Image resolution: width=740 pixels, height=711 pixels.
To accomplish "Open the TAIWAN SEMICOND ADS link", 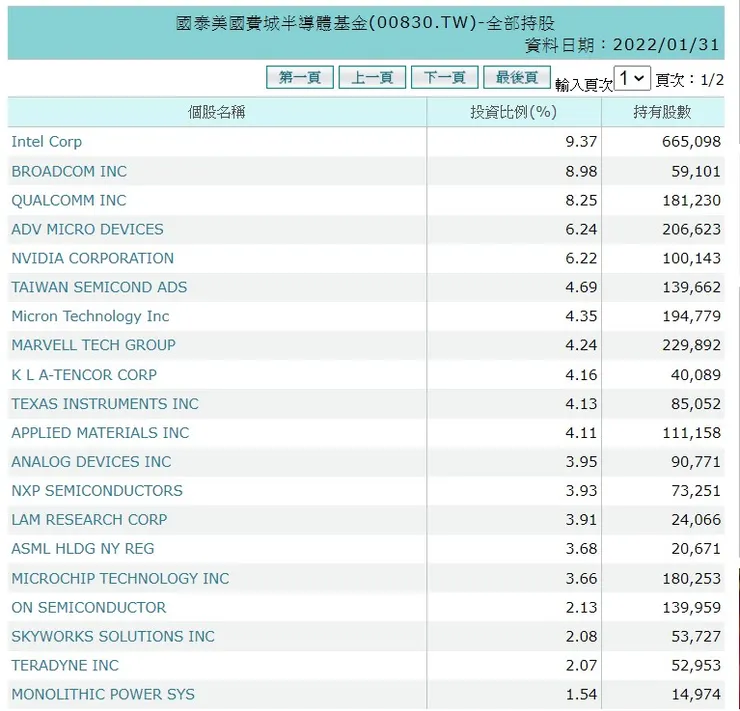I will (99, 287).
